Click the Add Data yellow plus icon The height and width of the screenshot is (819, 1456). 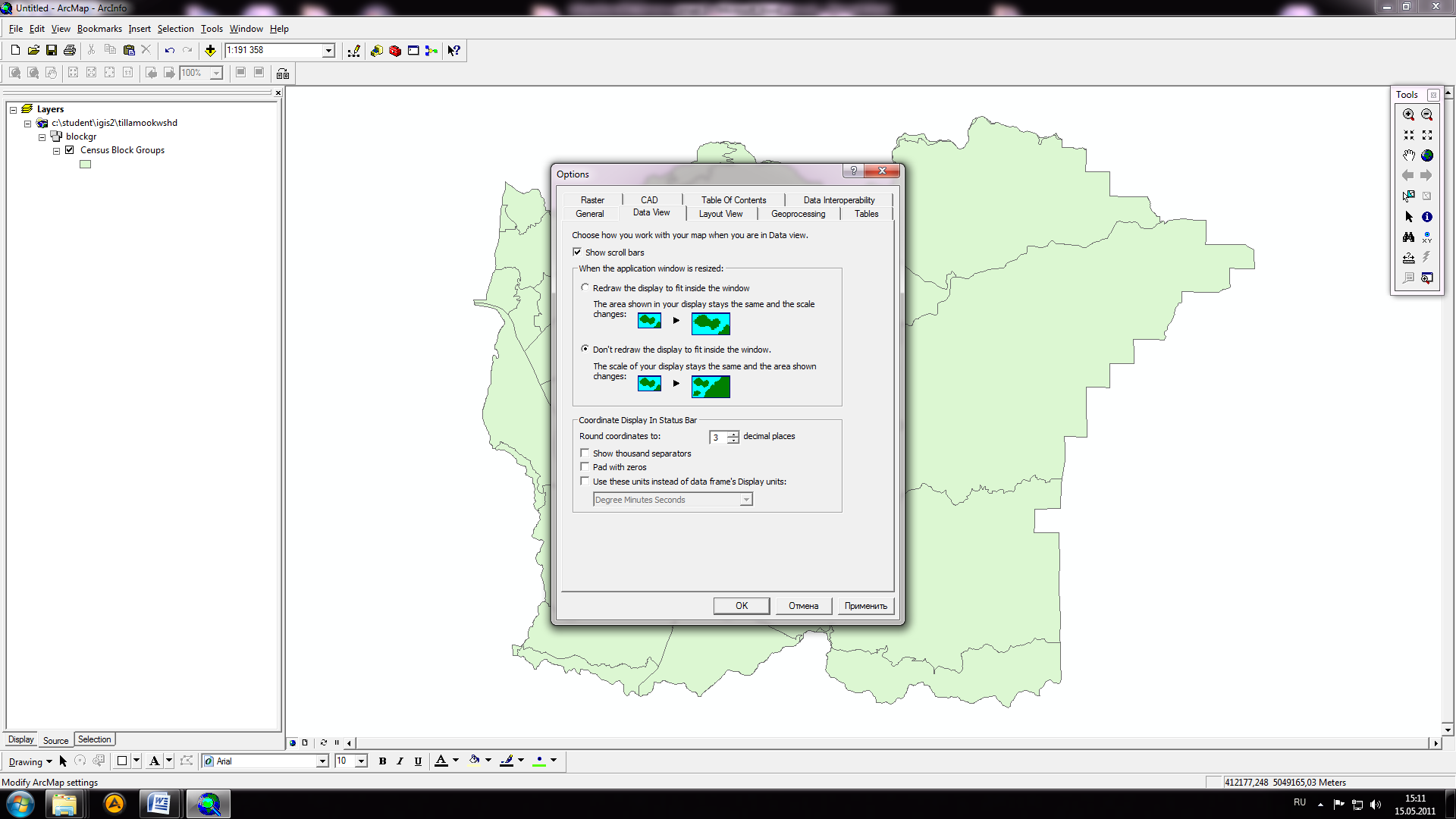210,50
